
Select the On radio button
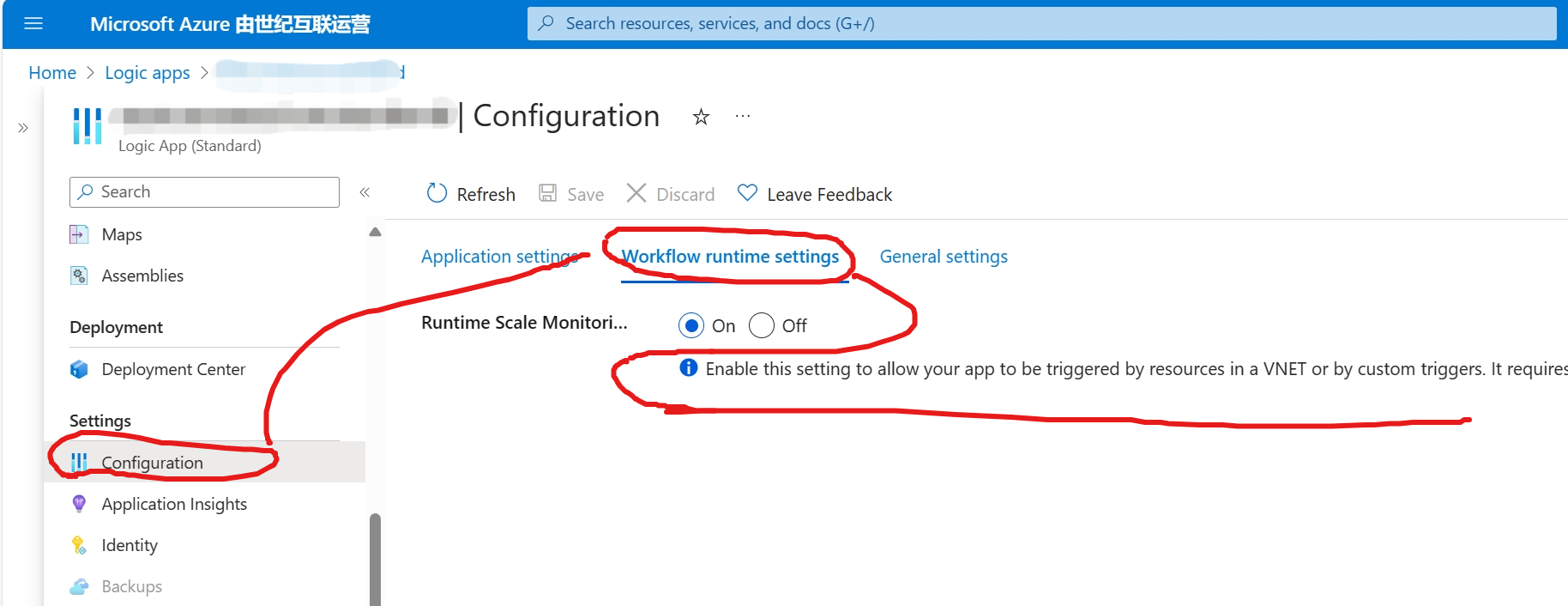[691, 326]
